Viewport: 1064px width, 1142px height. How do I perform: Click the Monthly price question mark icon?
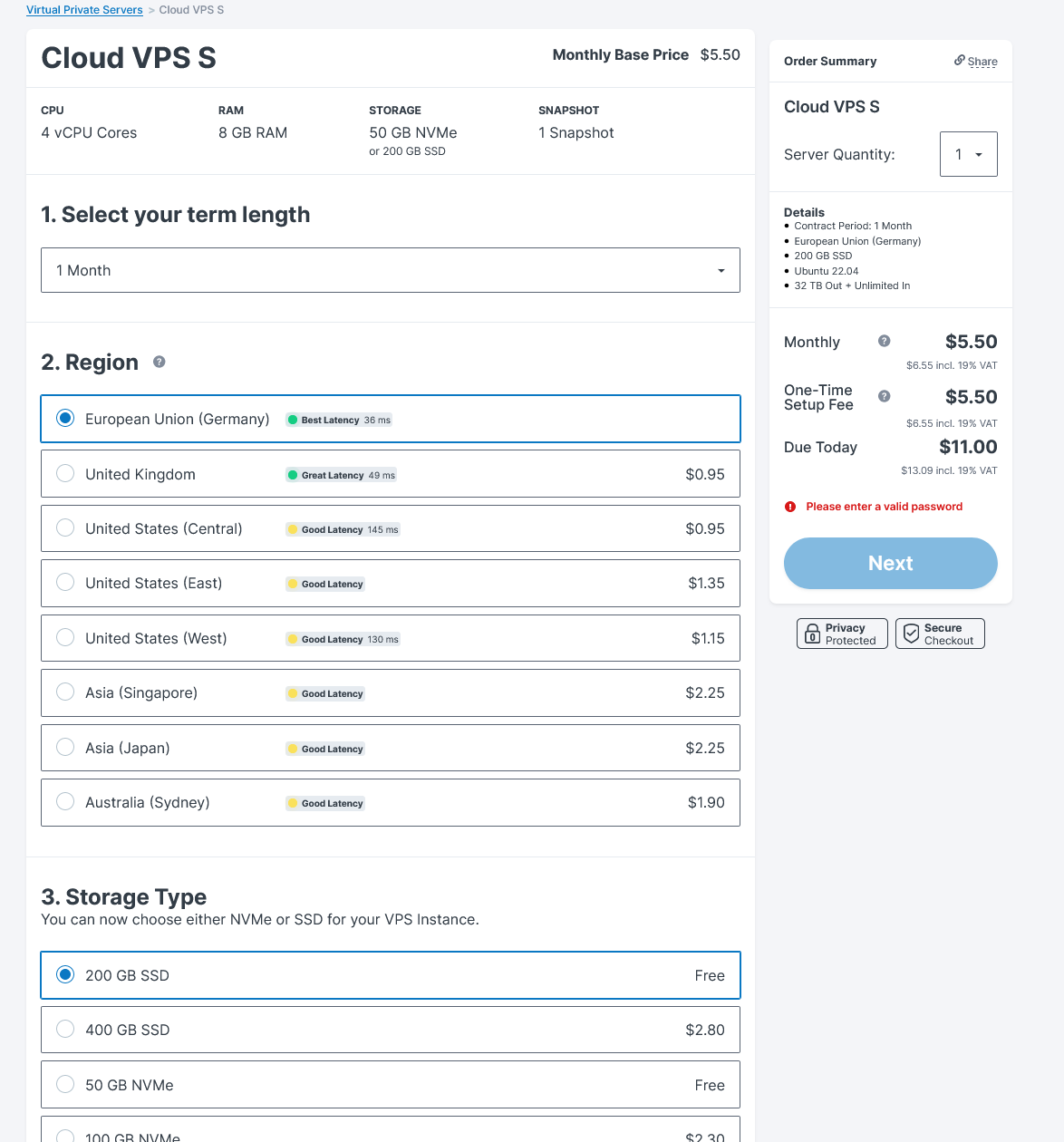[x=884, y=341]
